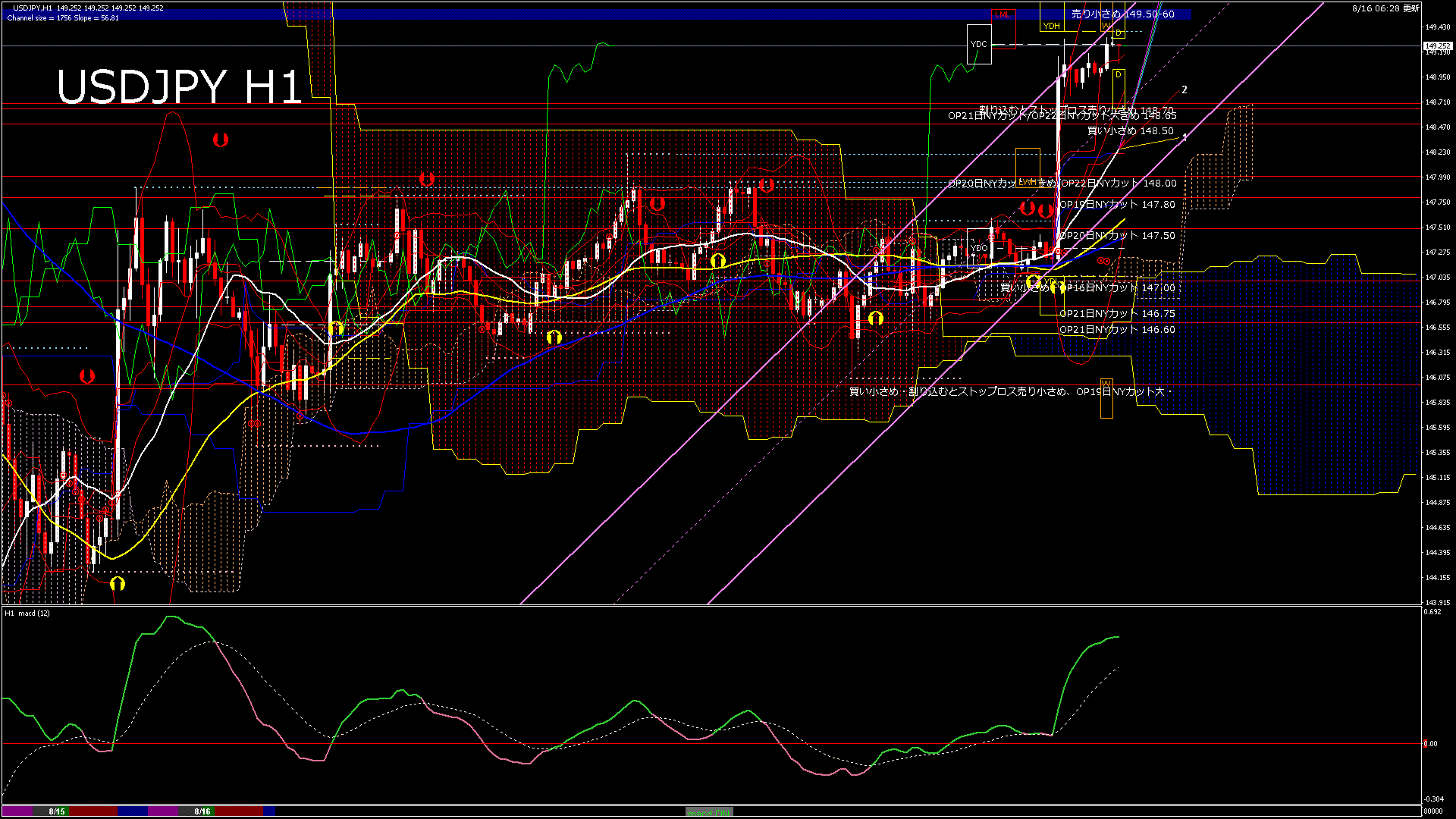Select the OP21日NYカット 146.60 label

click(x=1117, y=330)
